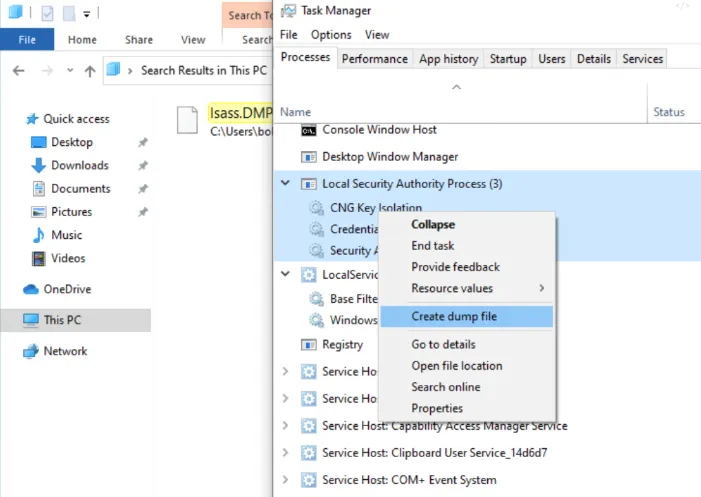Screen dimensions: 701x497
Task: Click the Task Manager title bar icon
Action: [x=288, y=11]
